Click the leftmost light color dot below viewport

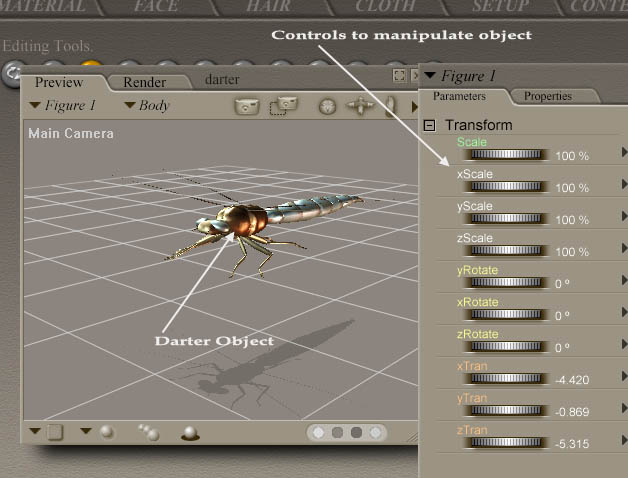pos(319,433)
